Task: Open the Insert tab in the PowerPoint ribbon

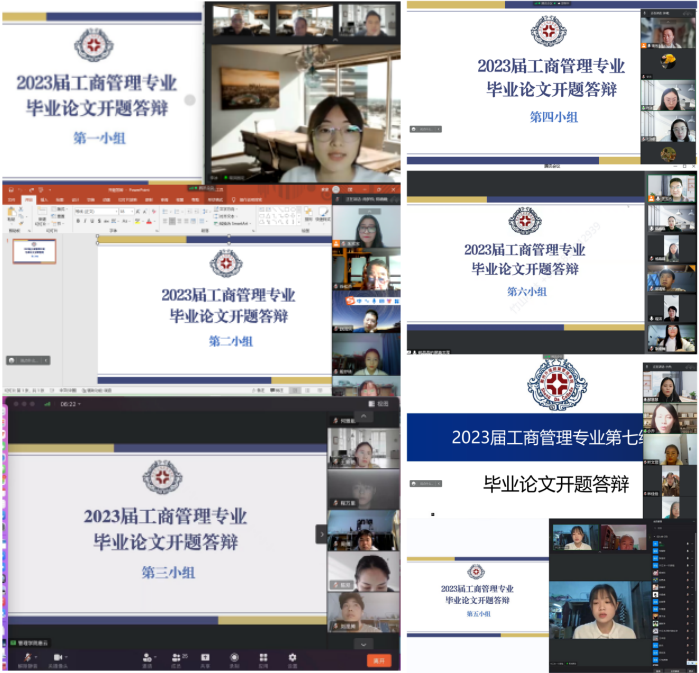Action: click(42, 199)
